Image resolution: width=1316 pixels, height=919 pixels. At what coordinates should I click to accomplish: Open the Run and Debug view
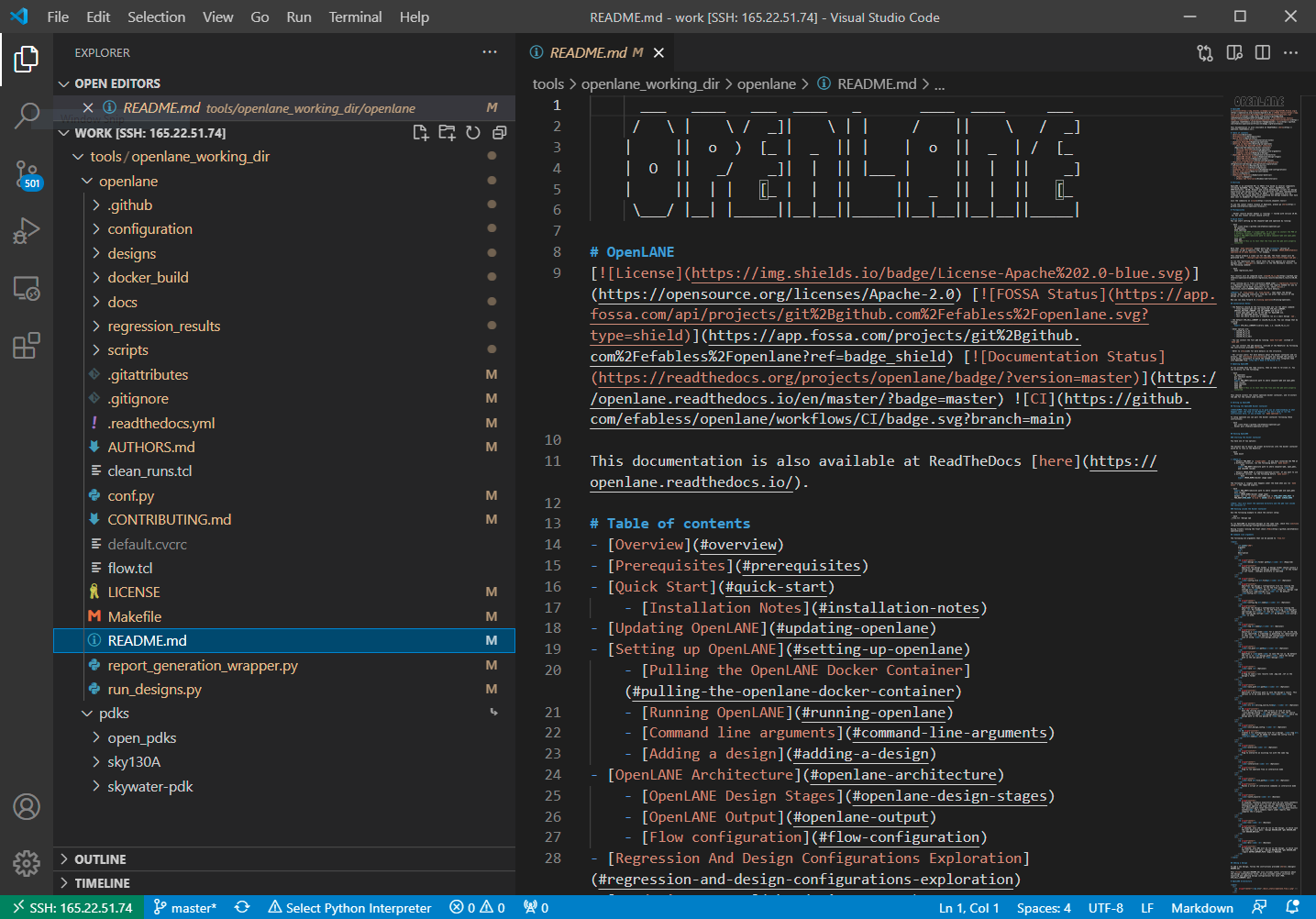(x=27, y=230)
